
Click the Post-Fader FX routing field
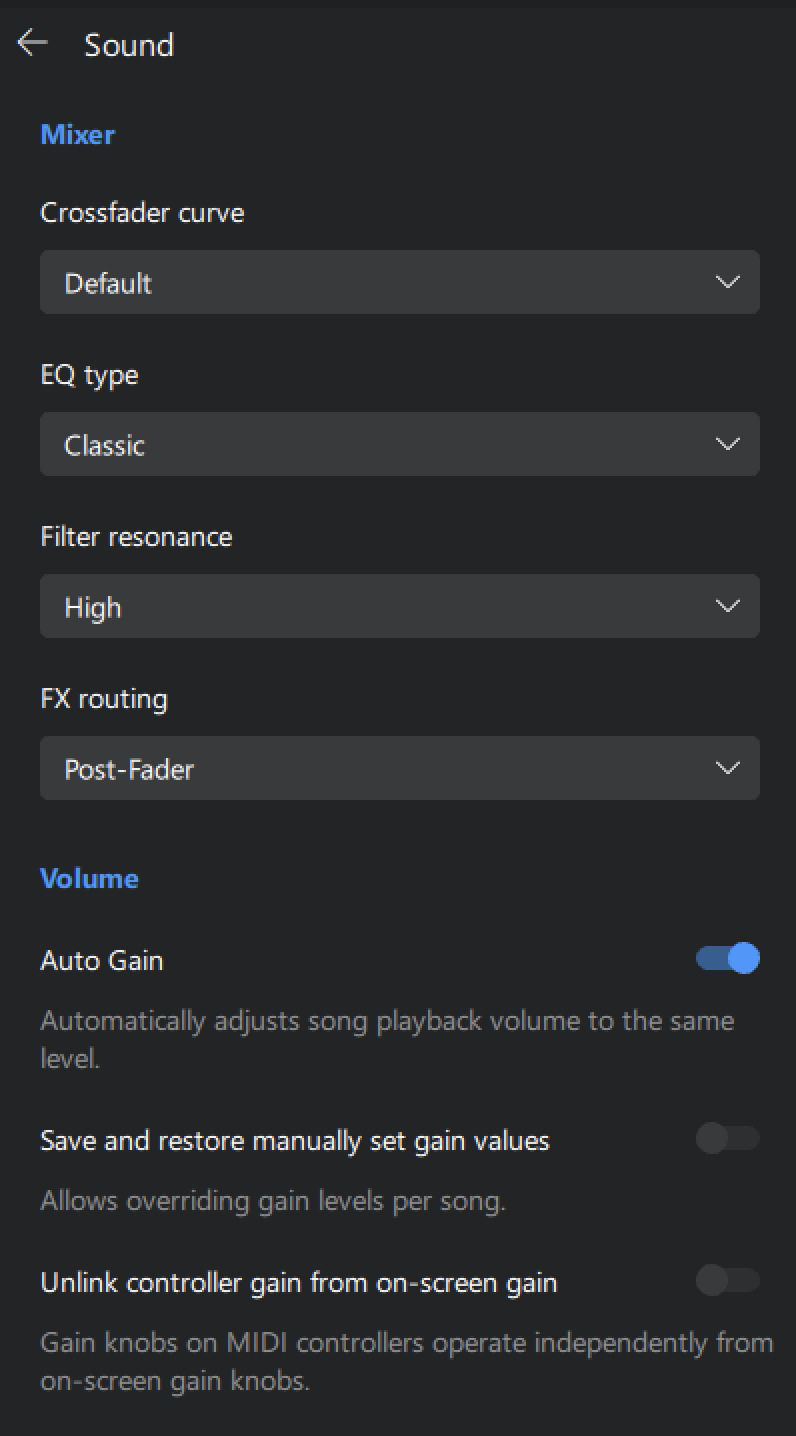pyautogui.click(x=300, y=768)
